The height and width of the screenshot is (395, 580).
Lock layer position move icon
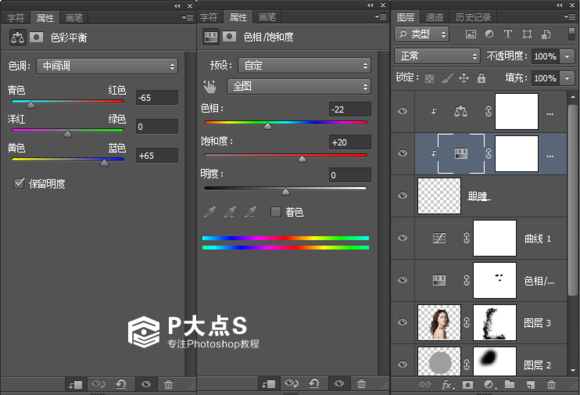click(x=464, y=78)
